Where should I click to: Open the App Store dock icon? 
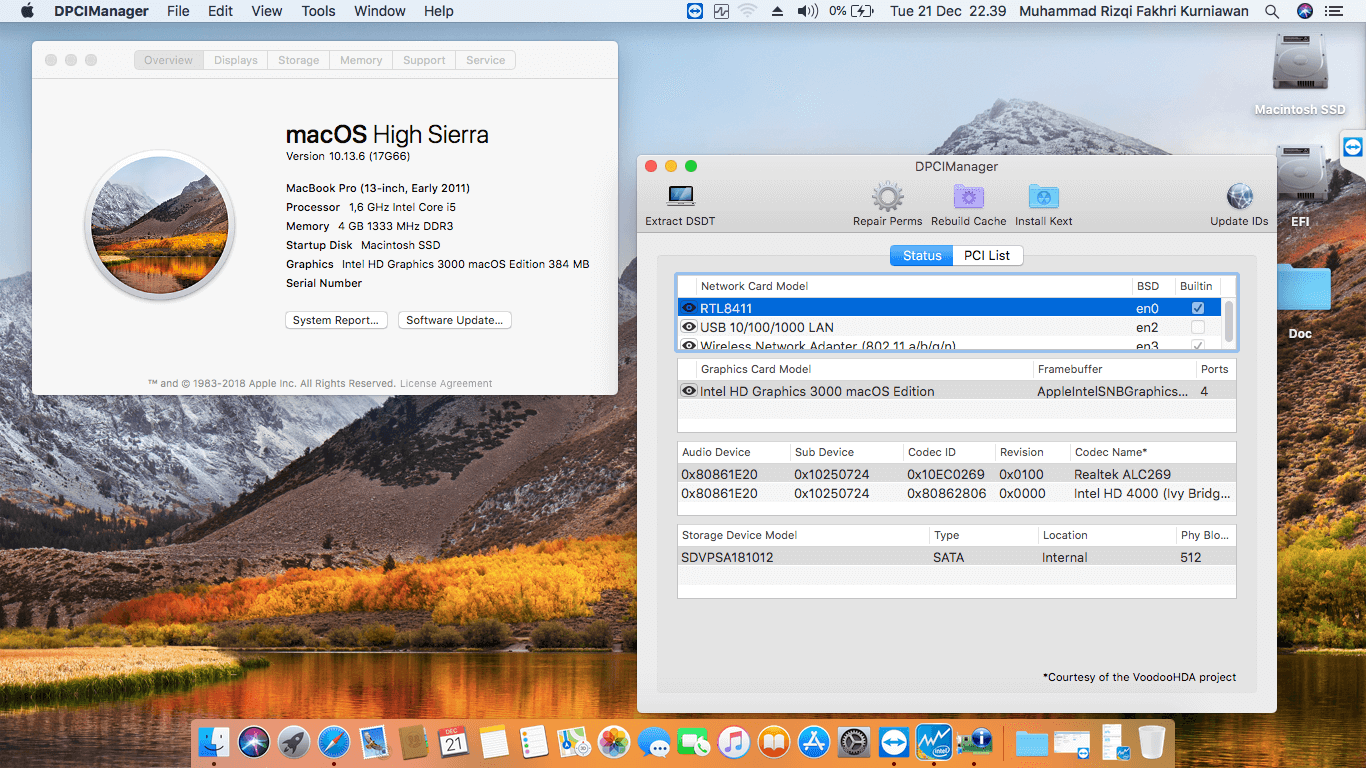tap(814, 742)
